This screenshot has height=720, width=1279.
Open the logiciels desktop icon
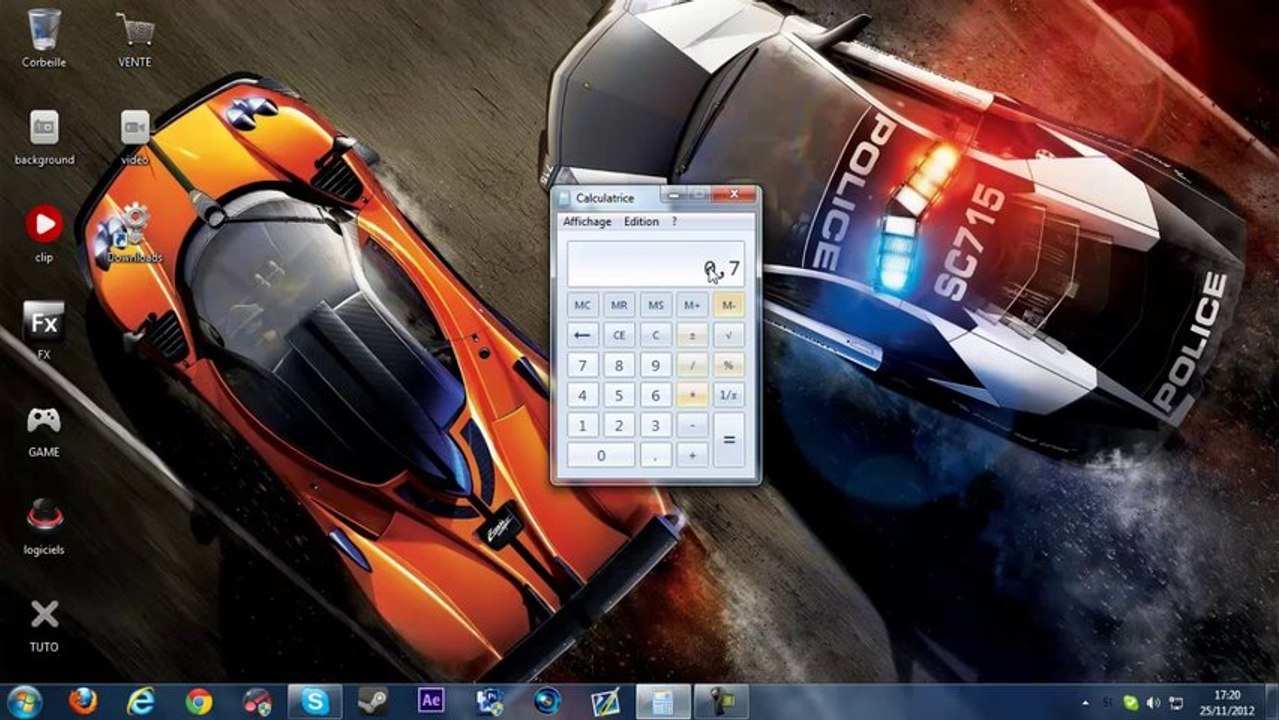tap(44, 526)
